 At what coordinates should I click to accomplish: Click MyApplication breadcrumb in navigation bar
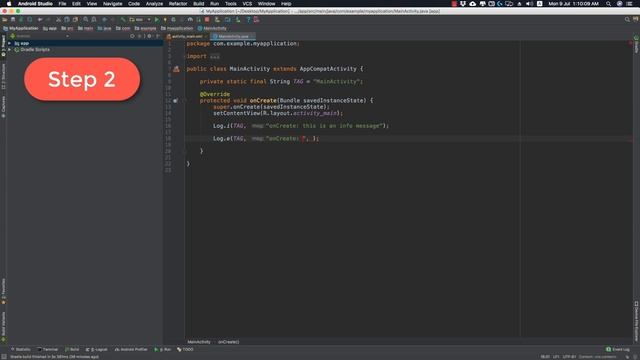tap(20, 29)
